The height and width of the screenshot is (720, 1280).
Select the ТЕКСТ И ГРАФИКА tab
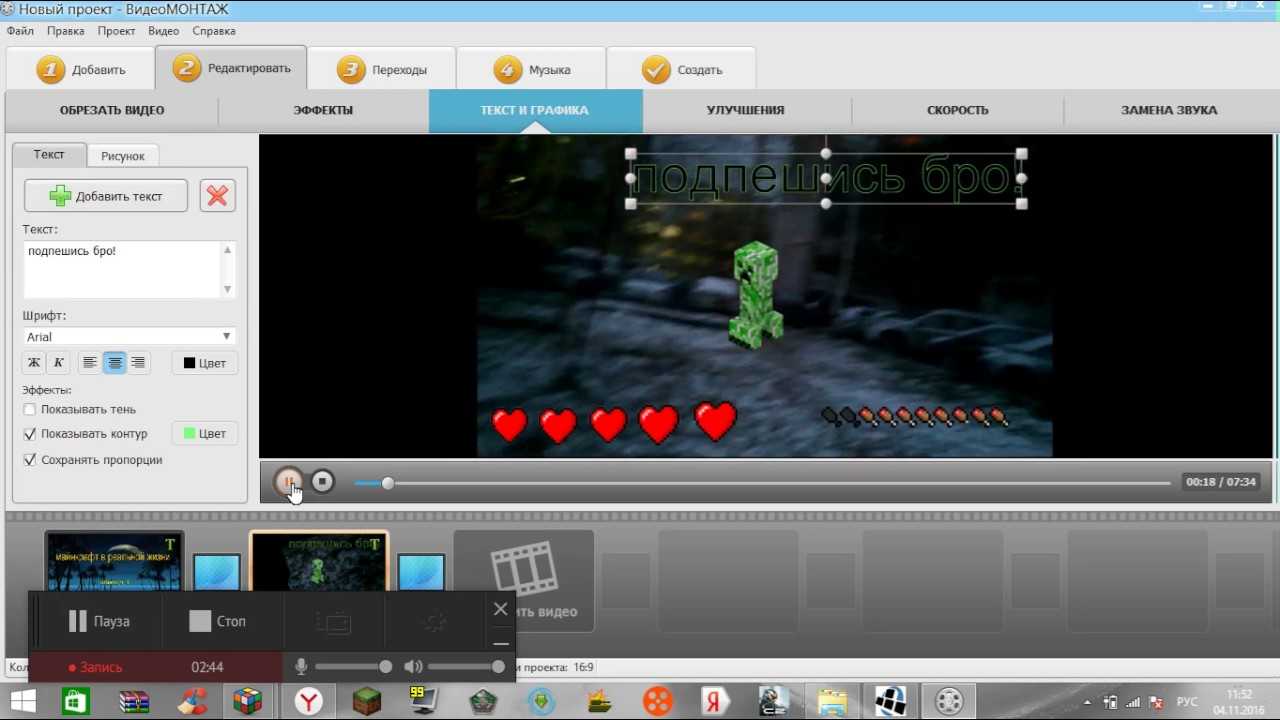click(535, 110)
